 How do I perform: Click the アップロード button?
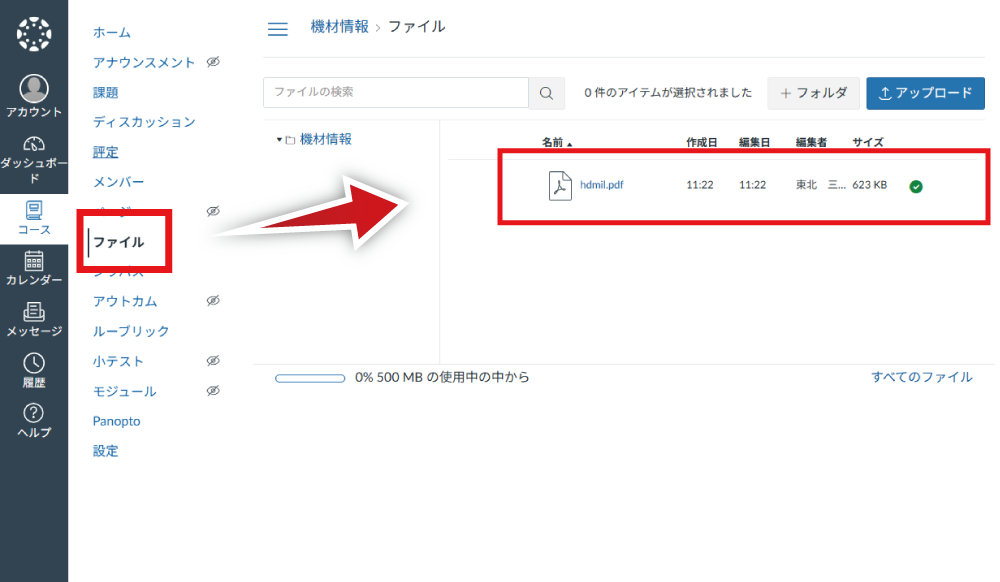[x=925, y=93]
